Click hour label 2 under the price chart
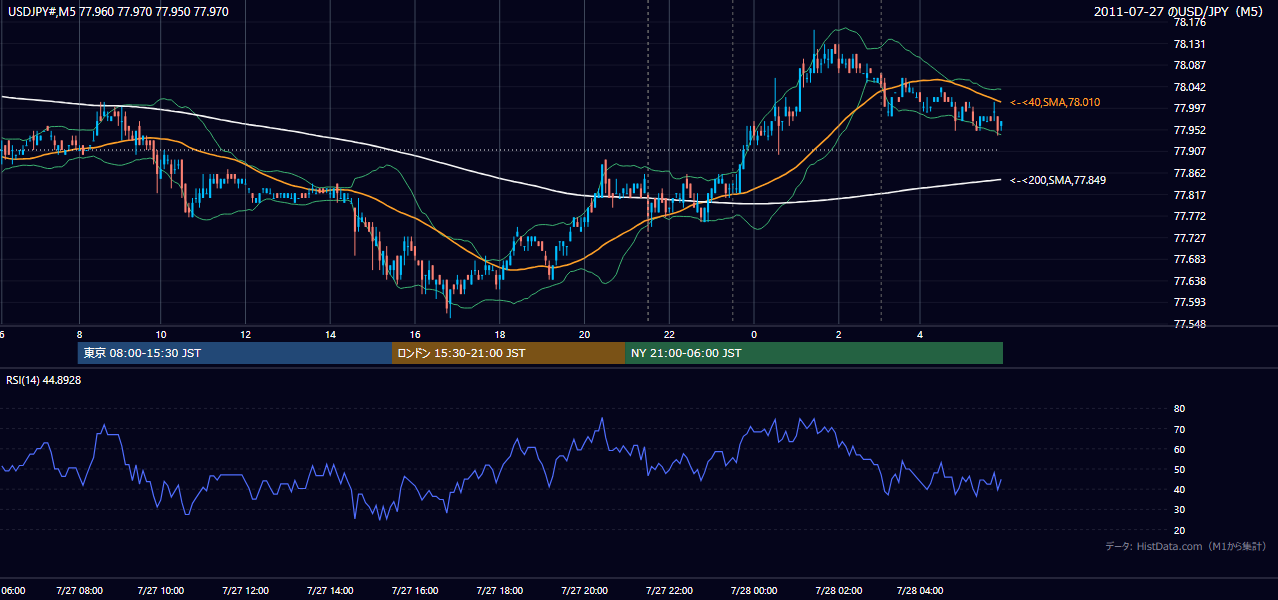The image size is (1278, 600). point(839,334)
